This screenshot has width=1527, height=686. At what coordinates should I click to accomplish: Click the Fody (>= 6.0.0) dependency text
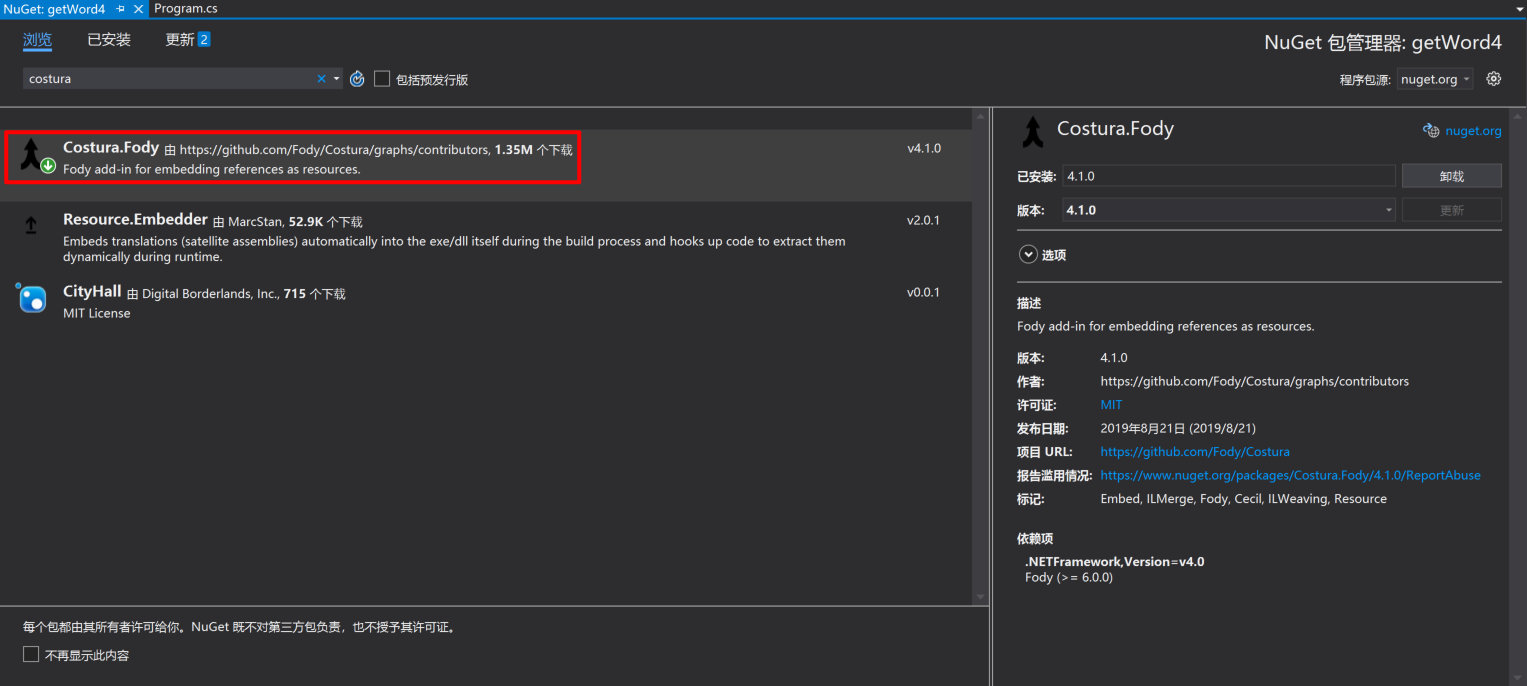click(x=1069, y=577)
